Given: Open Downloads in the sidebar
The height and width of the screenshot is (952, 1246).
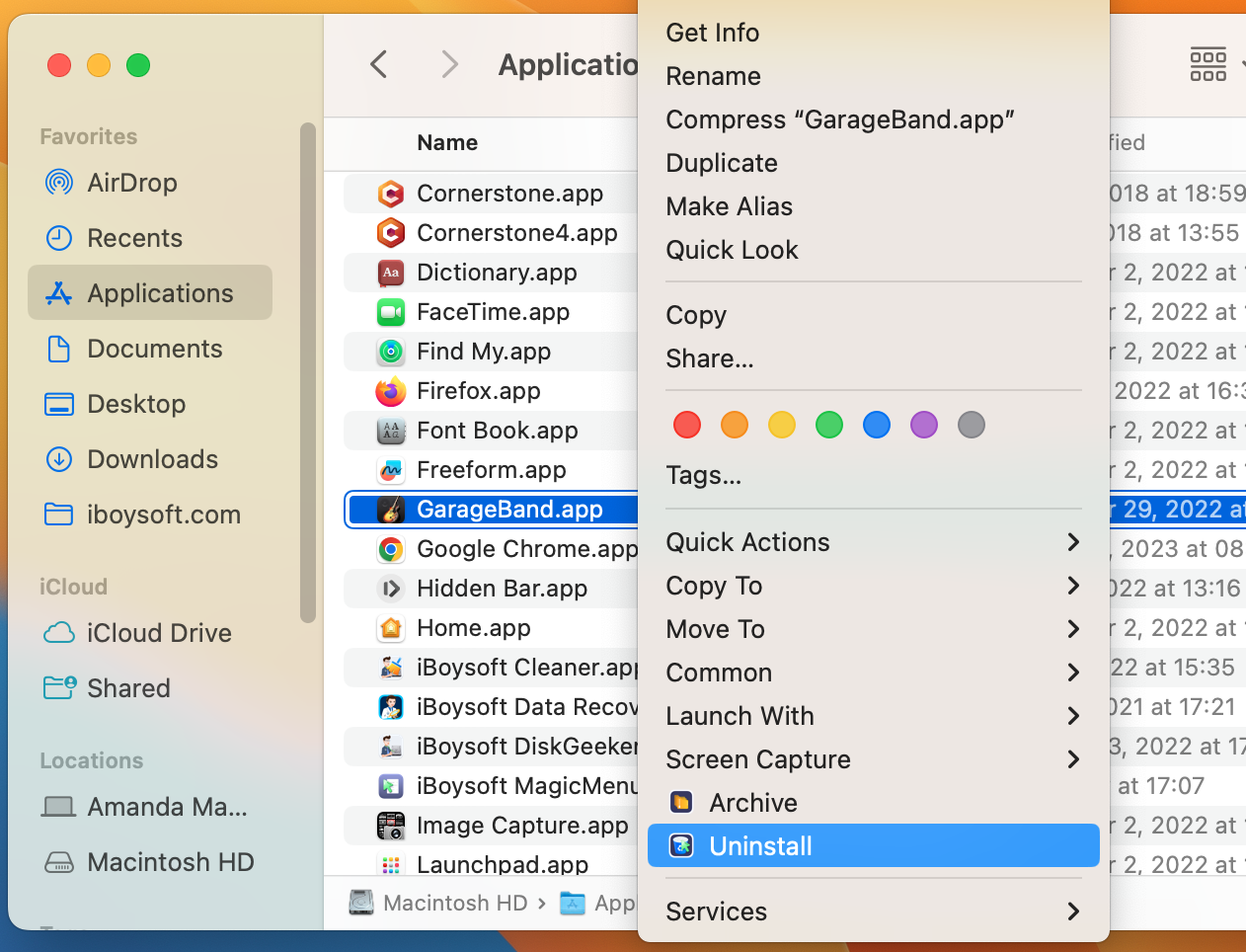Looking at the screenshot, I should [x=152, y=459].
